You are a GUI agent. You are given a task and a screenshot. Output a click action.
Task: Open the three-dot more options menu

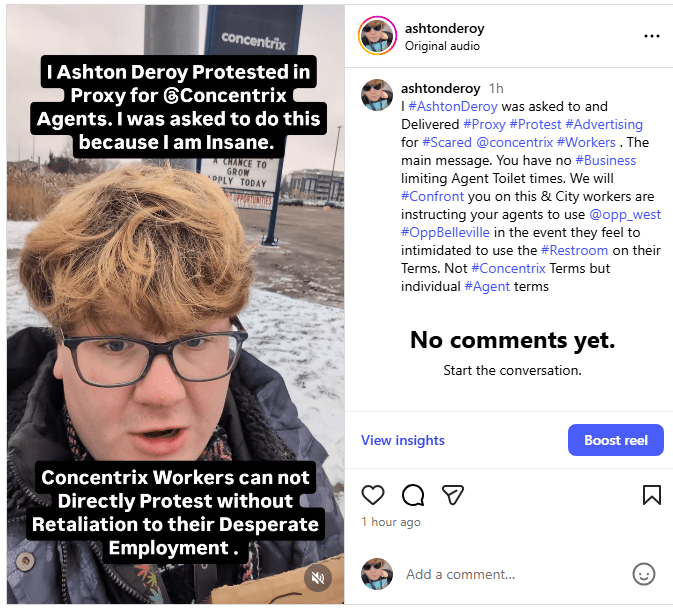(652, 36)
